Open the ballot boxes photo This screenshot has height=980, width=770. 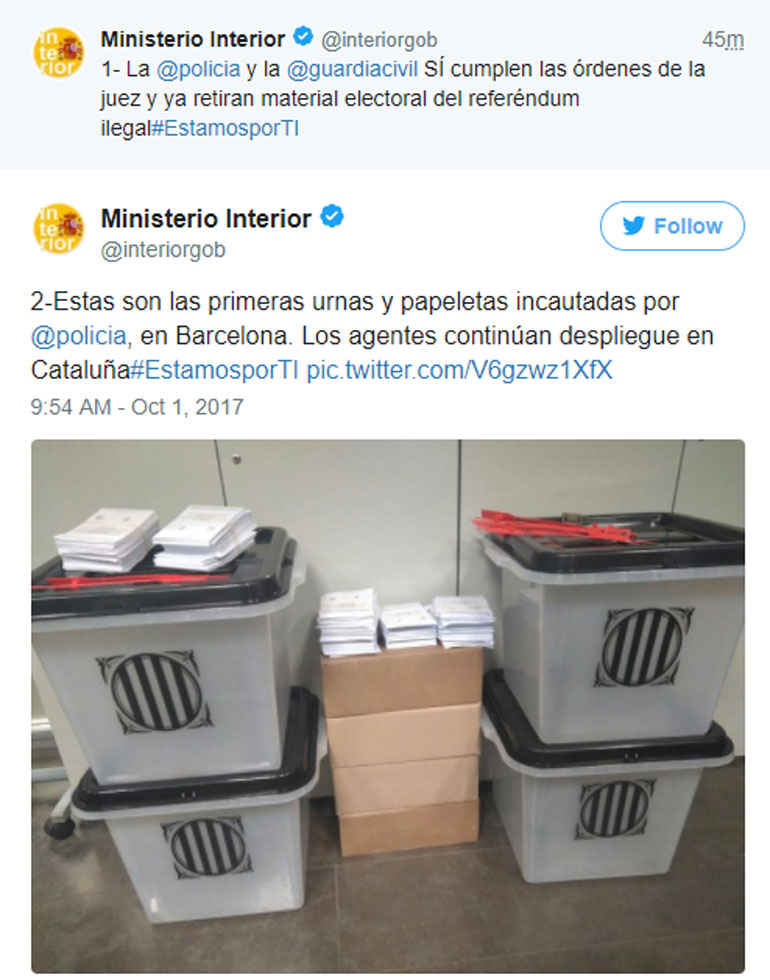388,706
